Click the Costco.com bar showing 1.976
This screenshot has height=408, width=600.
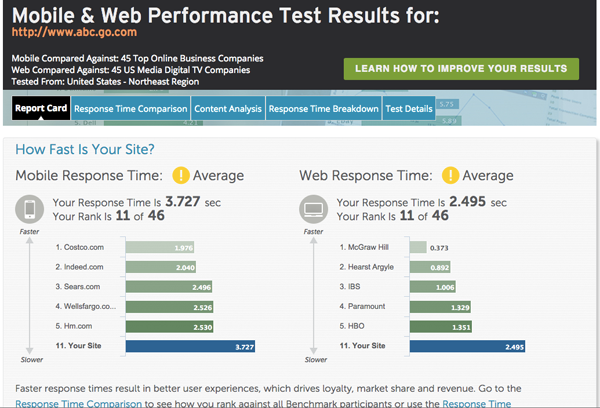click(160, 247)
